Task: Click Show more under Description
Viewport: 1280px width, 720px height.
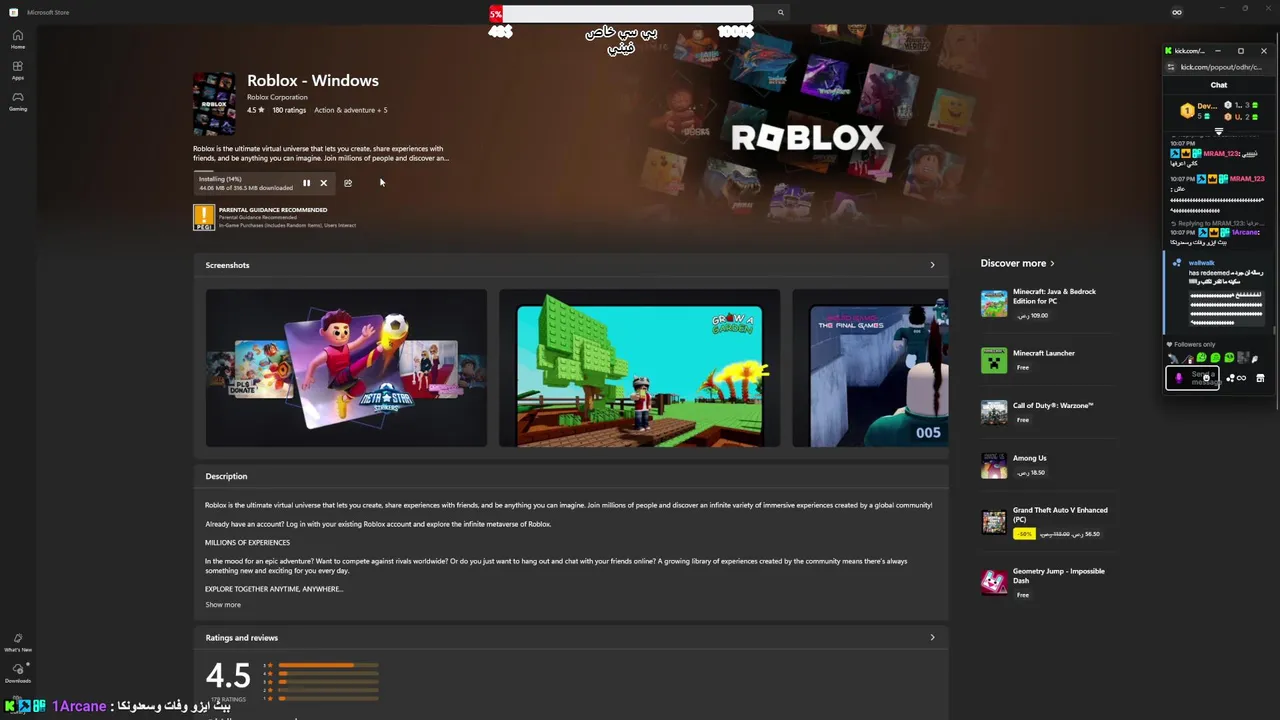Action: [x=223, y=604]
